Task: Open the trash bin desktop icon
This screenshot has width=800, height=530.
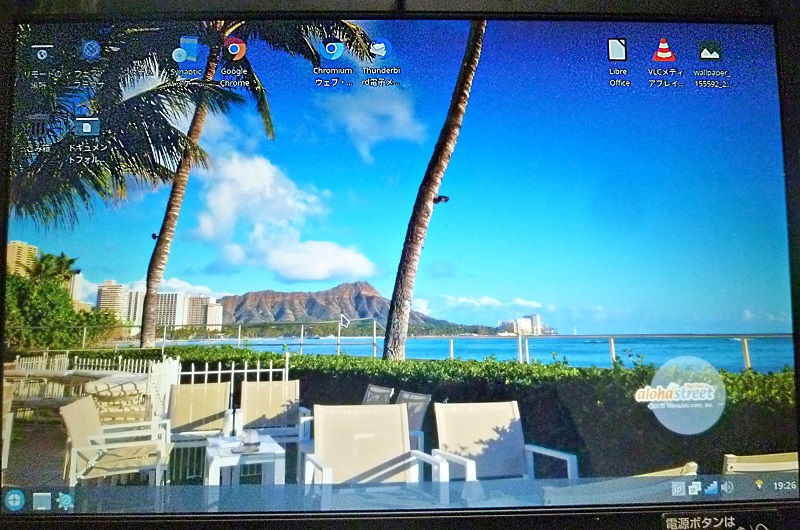Action: [38, 126]
